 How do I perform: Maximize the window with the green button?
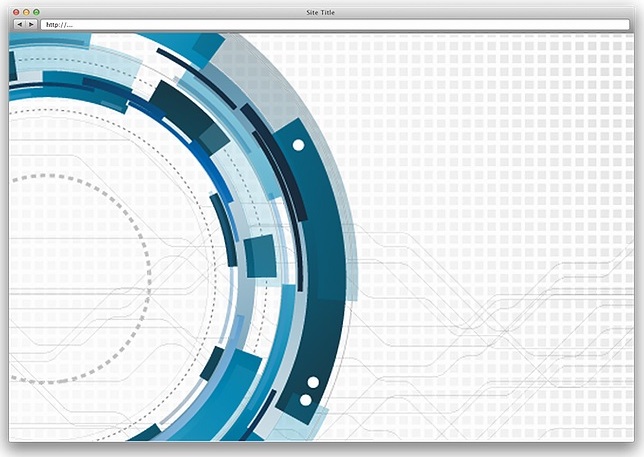pos(36,12)
